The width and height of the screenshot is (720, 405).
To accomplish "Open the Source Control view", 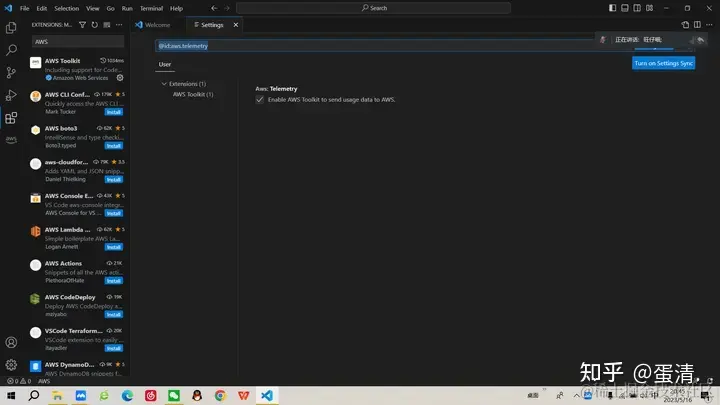I will click(11, 73).
